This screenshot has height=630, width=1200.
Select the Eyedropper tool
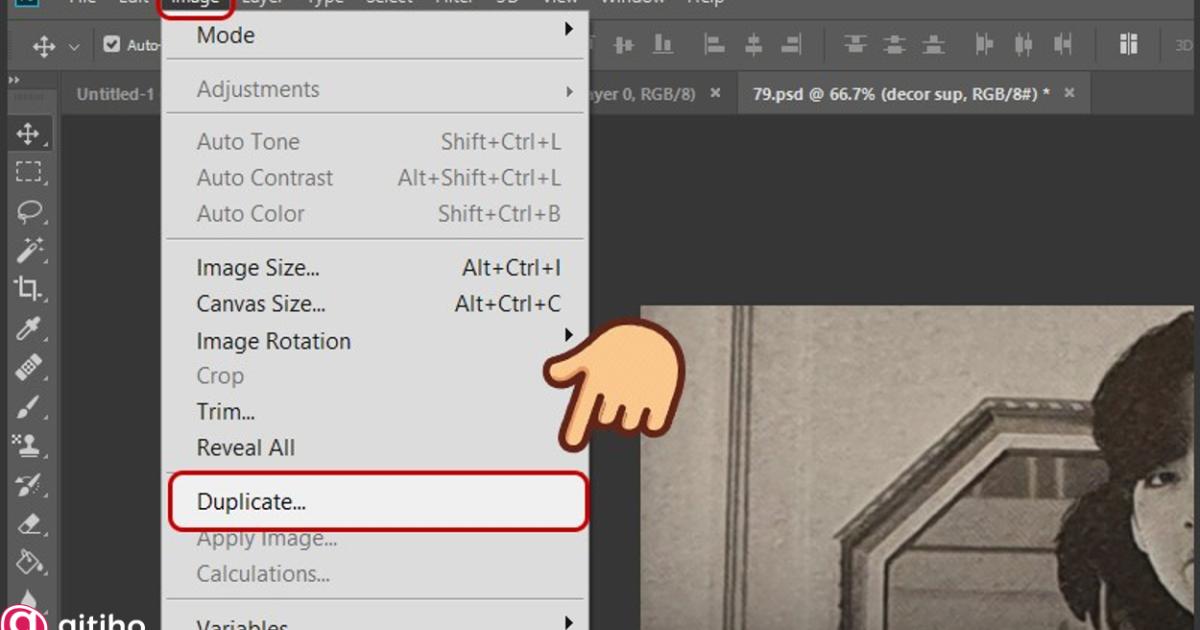(28, 328)
